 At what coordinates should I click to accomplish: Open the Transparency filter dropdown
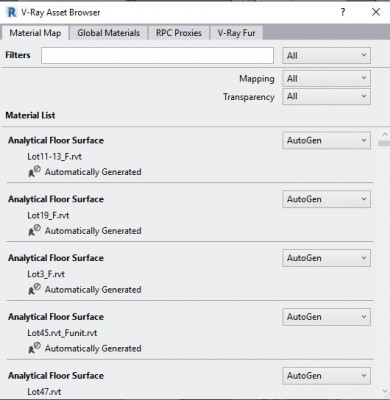point(326,96)
